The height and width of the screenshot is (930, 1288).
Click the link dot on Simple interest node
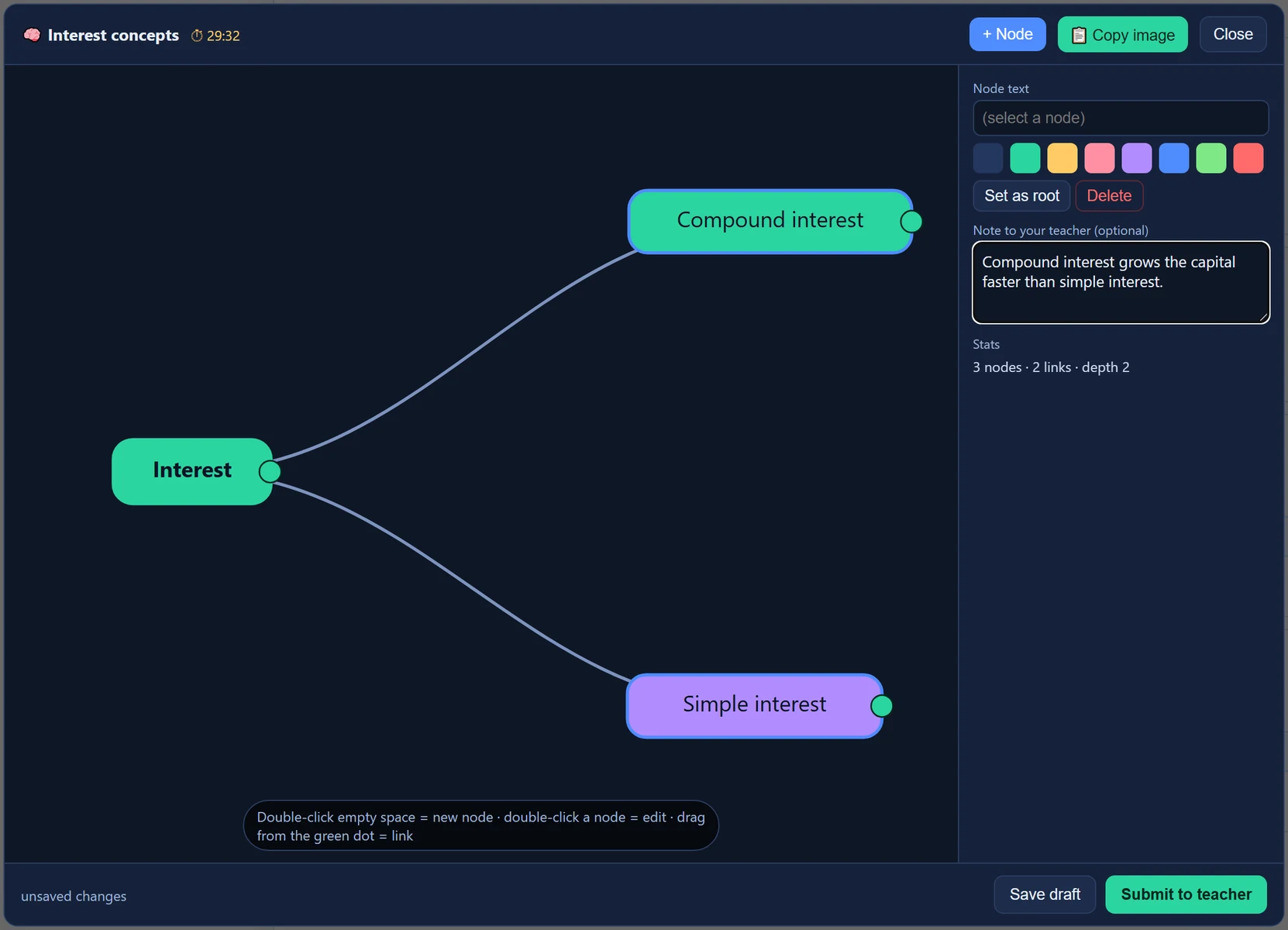point(881,706)
